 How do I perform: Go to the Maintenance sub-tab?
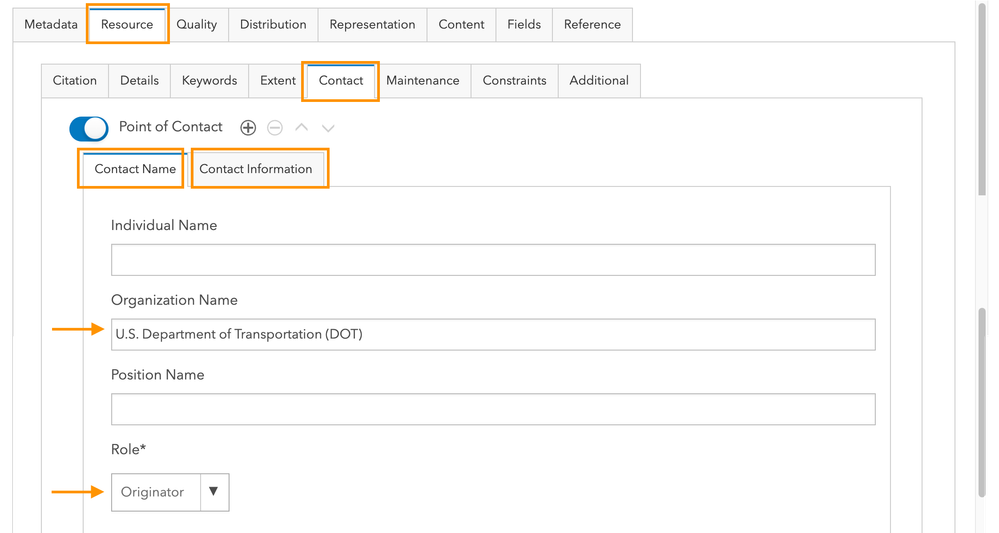pyautogui.click(x=423, y=80)
